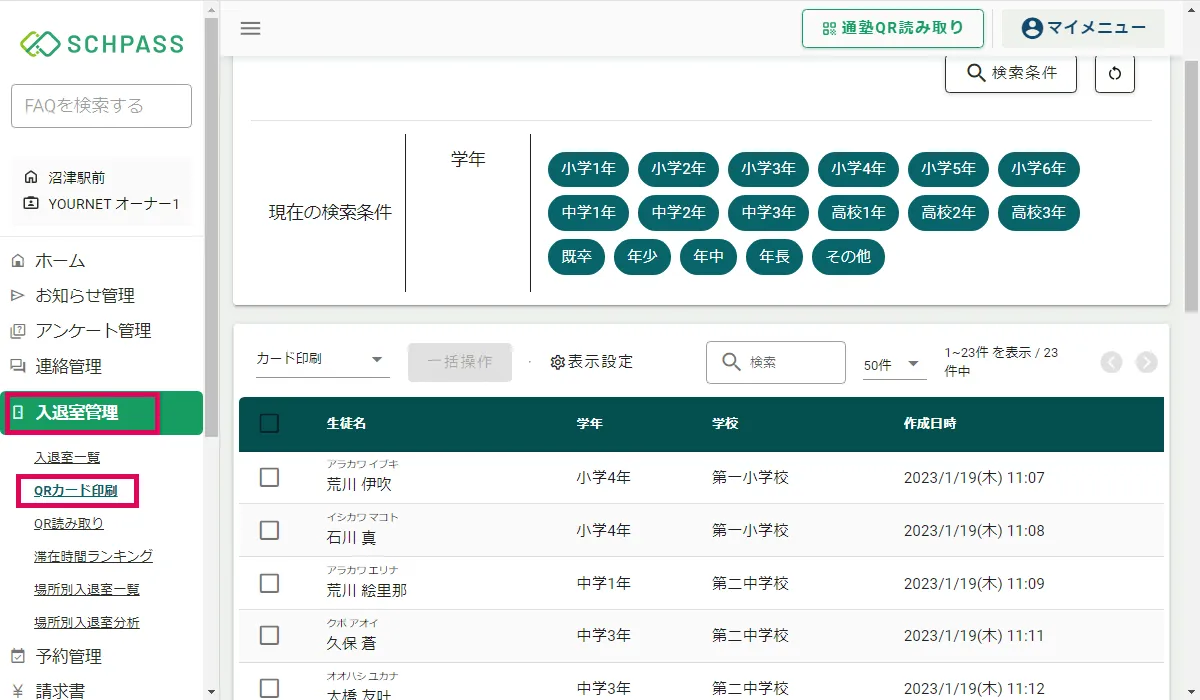Click the 検索条件 button
1200x700 pixels.
pyautogui.click(x=1011, y=73)
